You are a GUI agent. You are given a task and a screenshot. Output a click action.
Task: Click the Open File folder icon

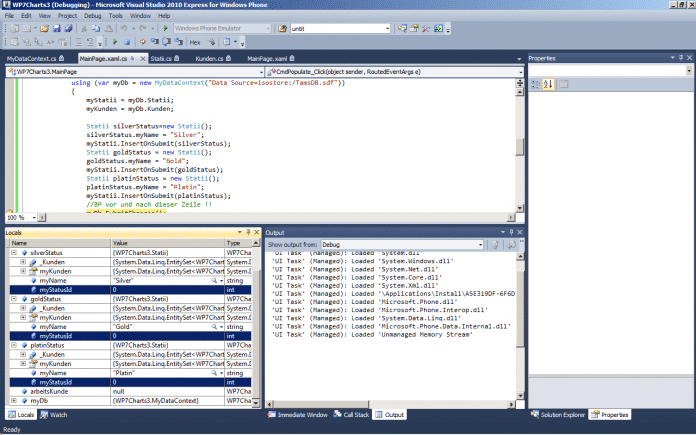44,28
